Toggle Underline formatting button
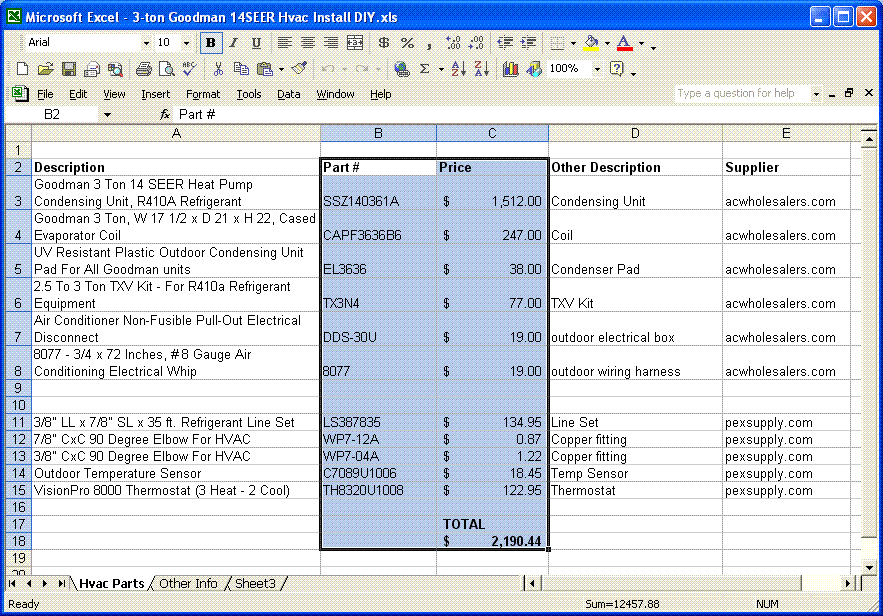 [x=256, y=43]
